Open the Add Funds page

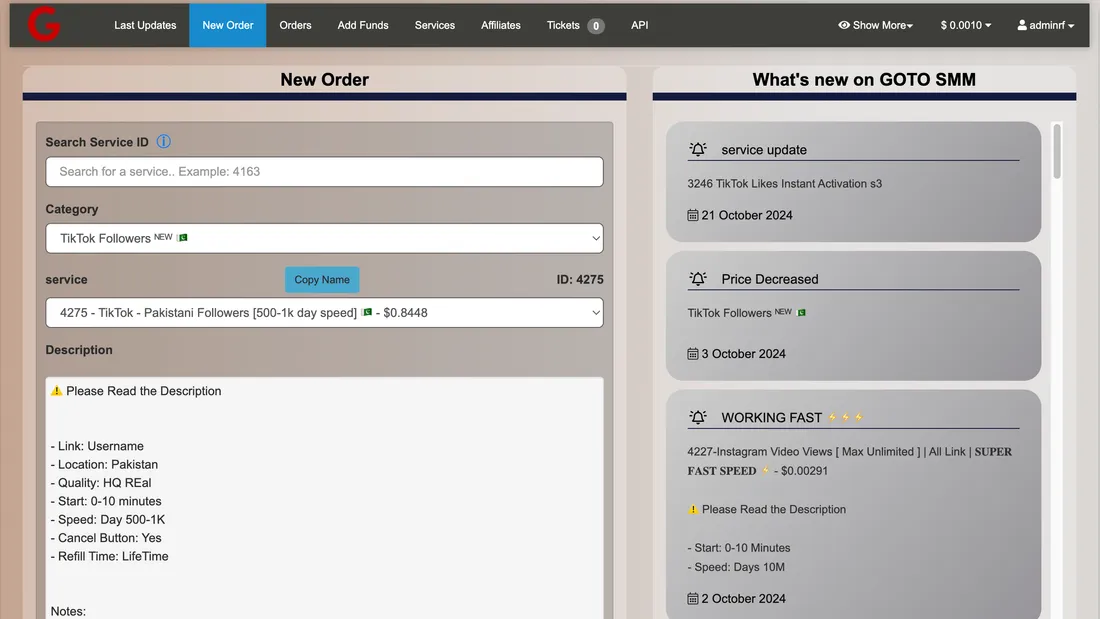(x=363, y=25)
